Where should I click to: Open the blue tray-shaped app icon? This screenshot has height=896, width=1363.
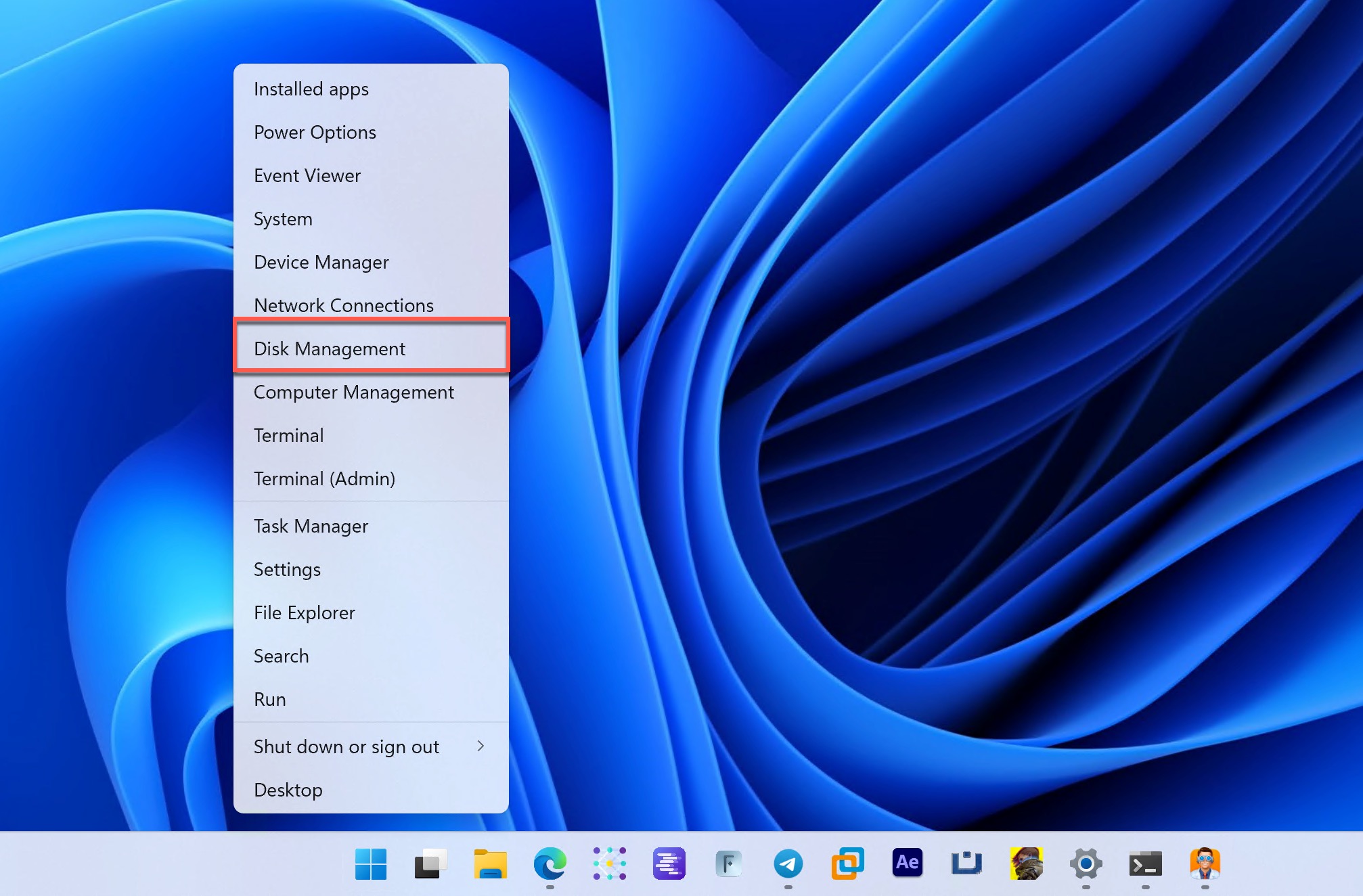[966, 864]
